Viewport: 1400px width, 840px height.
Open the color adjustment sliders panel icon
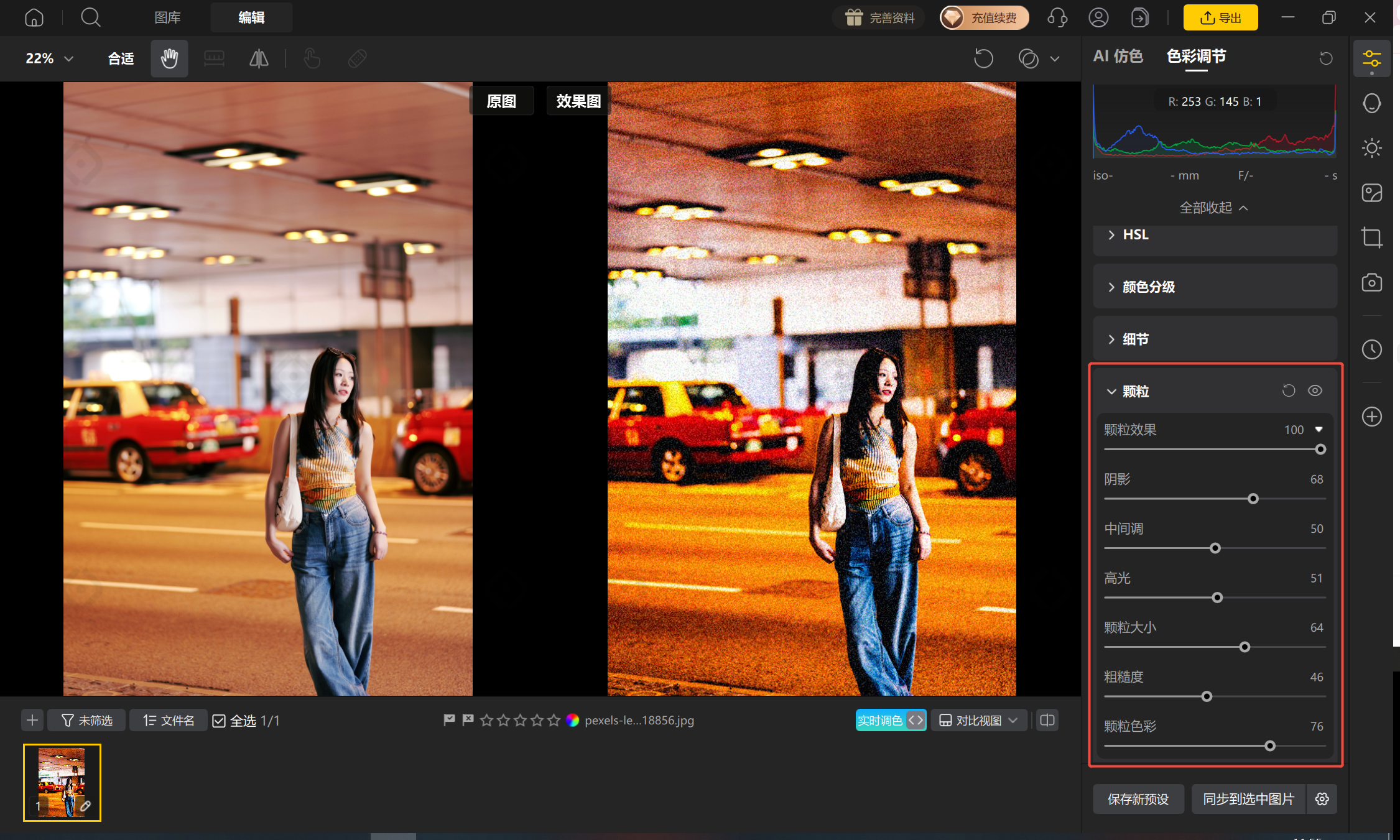point(1371,59)
